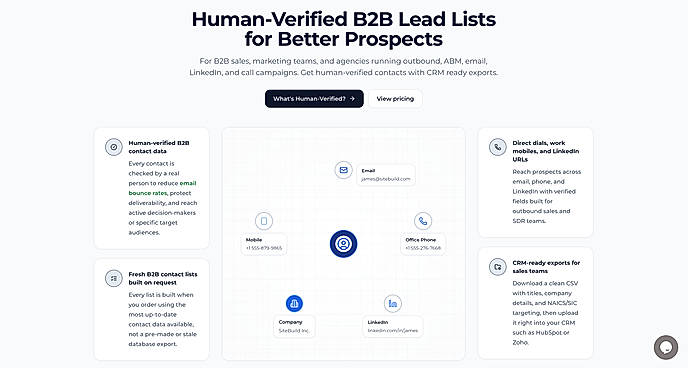This screenshot has width=688, height=368.
Task: Click the office phone handset icon
Action: [x=423, y=221]
